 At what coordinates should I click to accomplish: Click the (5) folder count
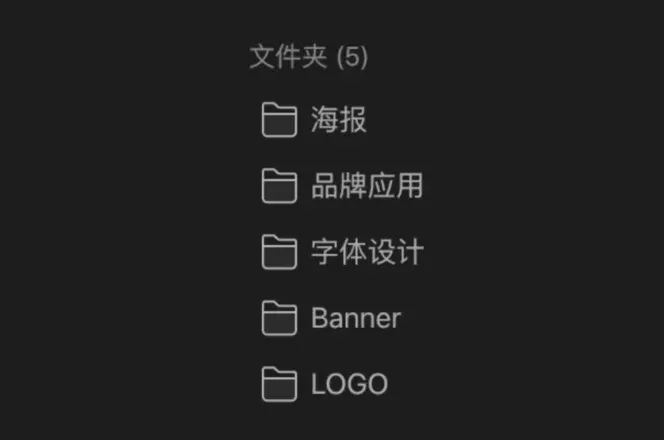tap(352, 57)
